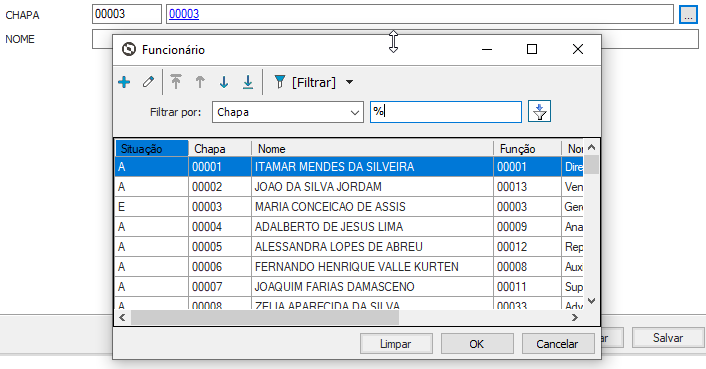
Task: Apply filter with funnel button beside input
Action: [539, 112]
